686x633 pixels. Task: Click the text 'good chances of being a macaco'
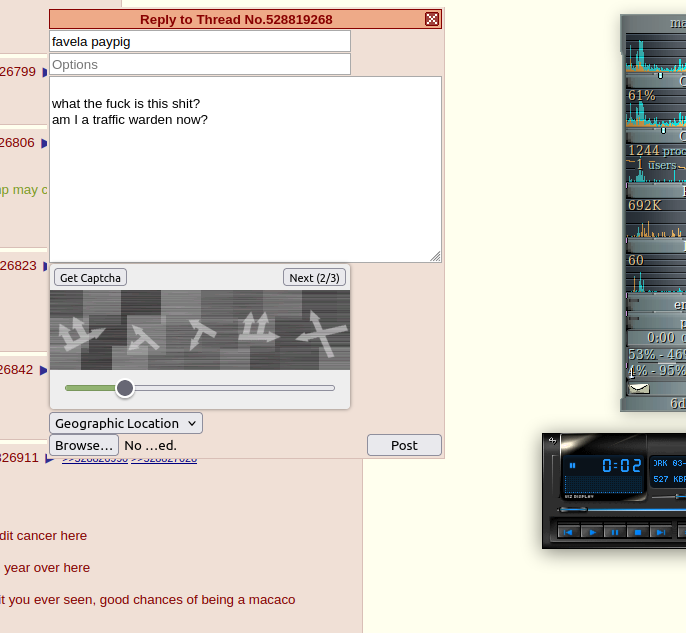(x=197, y=599)
